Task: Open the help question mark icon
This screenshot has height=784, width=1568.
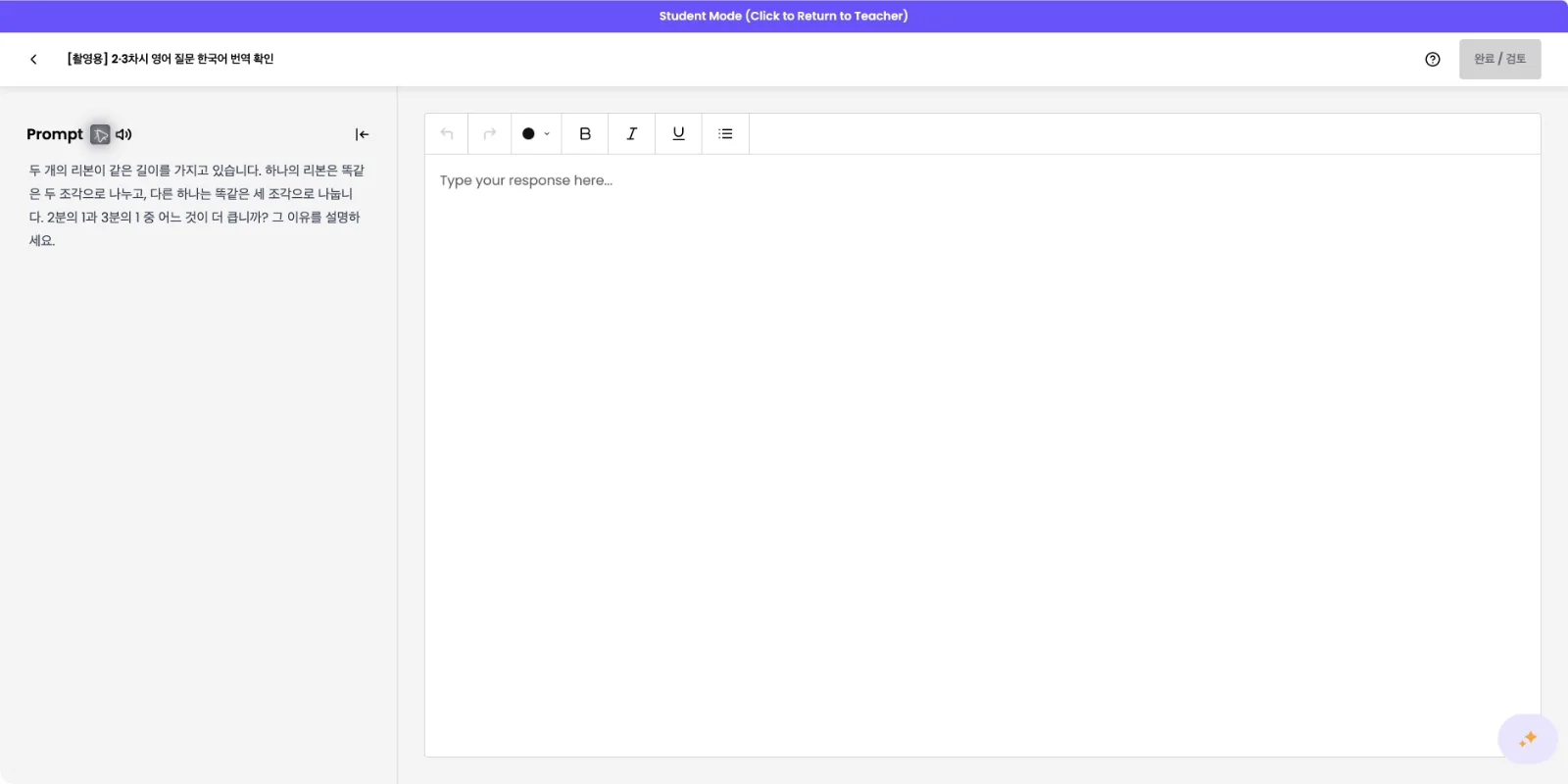Action: point(1433,59)
